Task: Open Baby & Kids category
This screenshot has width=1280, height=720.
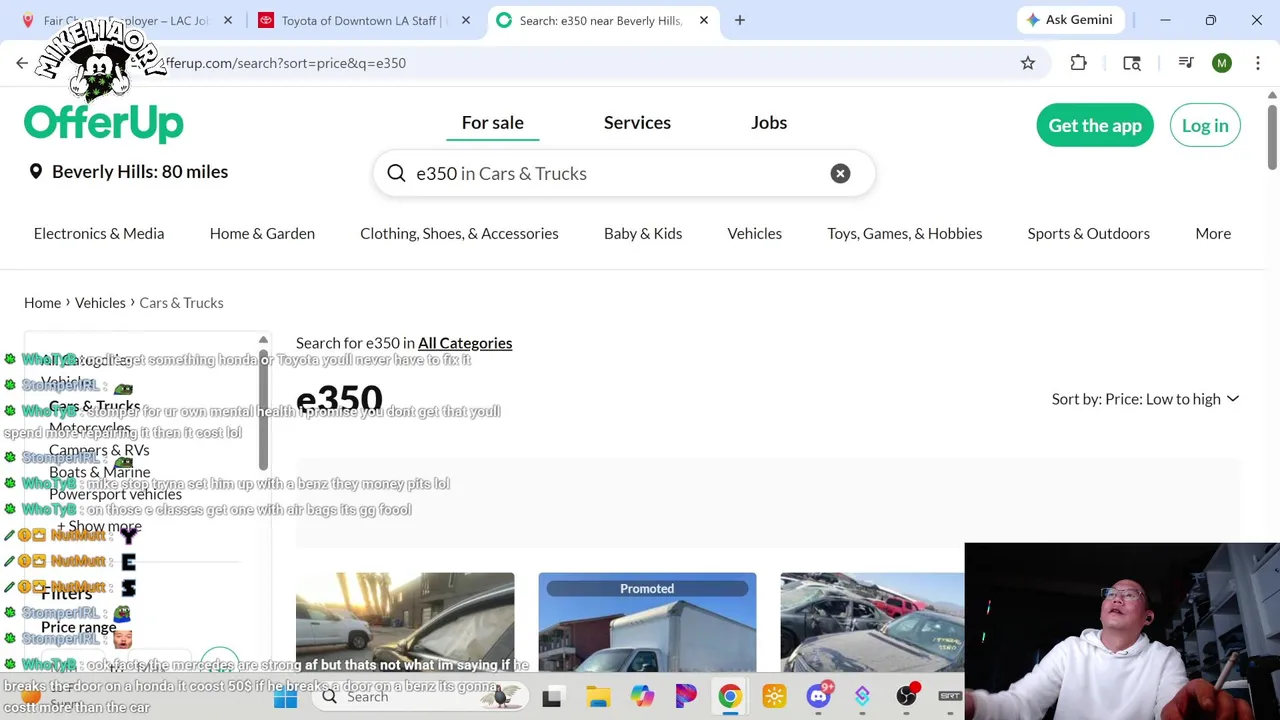Action: click(x=643, y=233)
